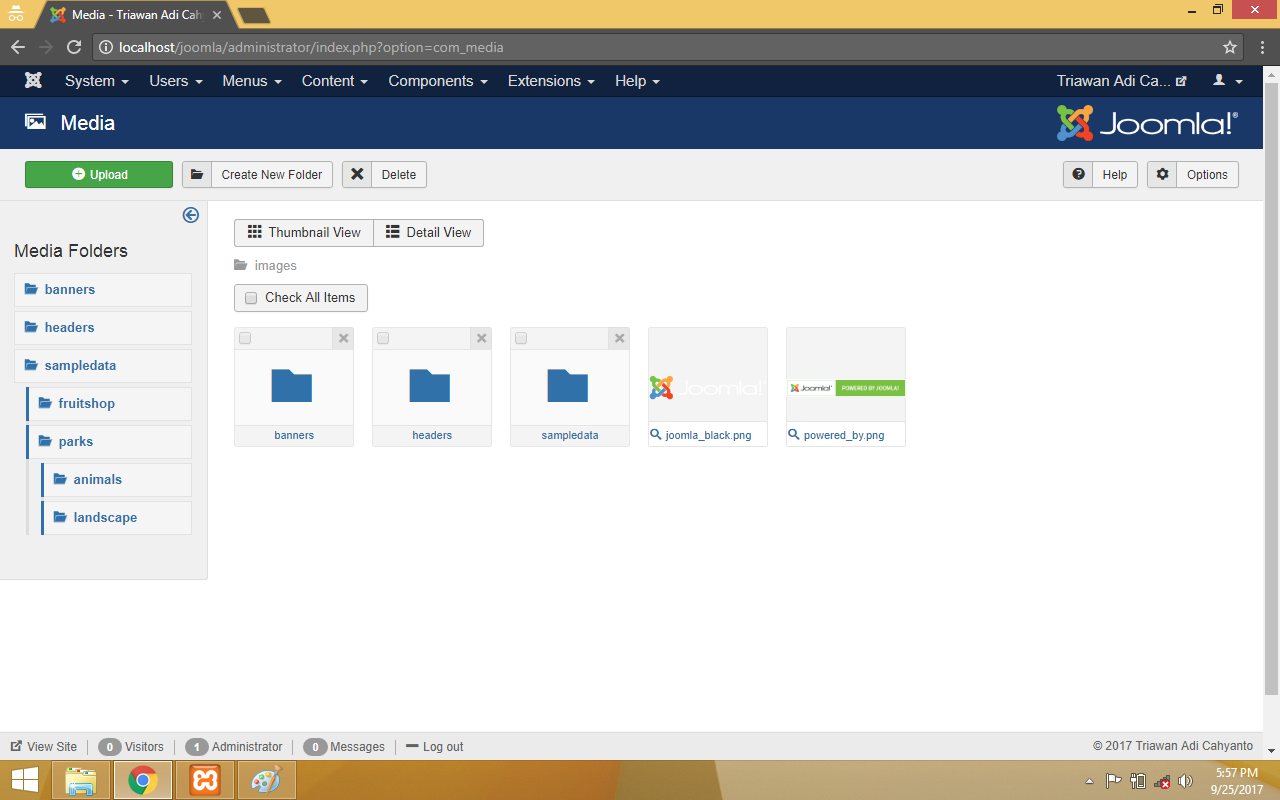Open the banners folder thumbnail
Screen dimensions: 1280x800
[x=293, y=386]
